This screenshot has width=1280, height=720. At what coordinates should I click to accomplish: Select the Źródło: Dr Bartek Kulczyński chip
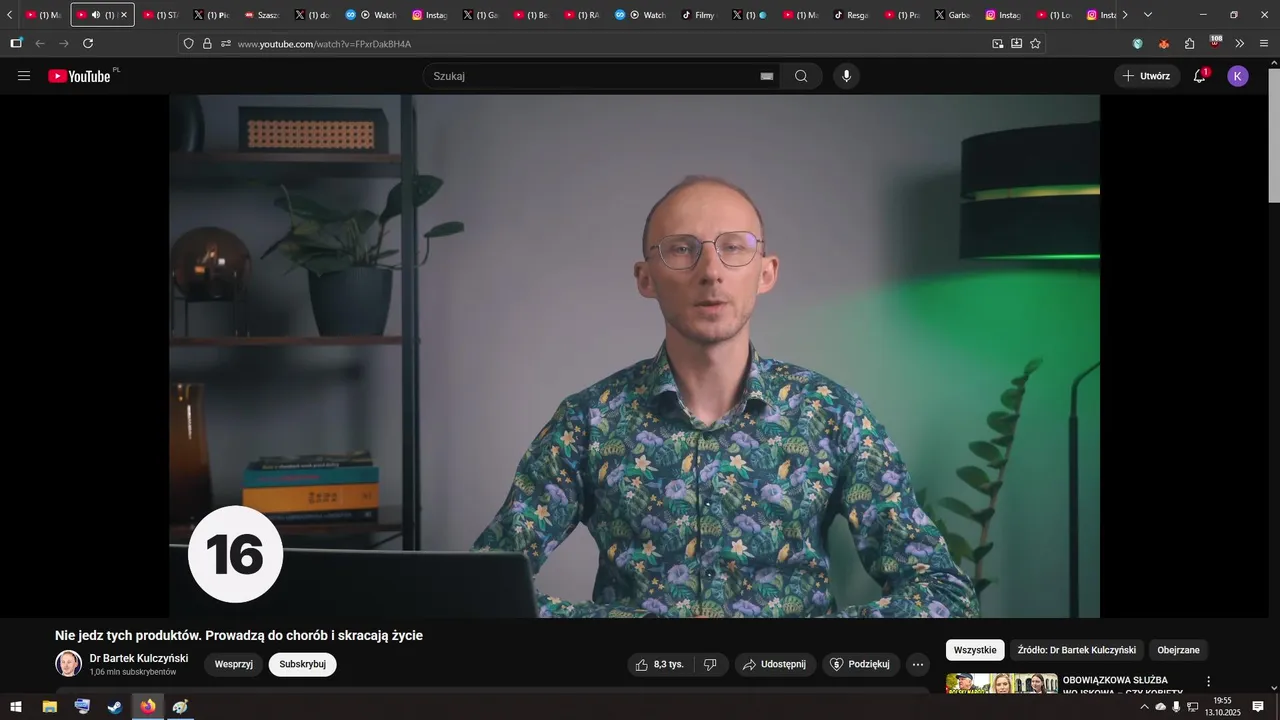[x=1076, y=650]
